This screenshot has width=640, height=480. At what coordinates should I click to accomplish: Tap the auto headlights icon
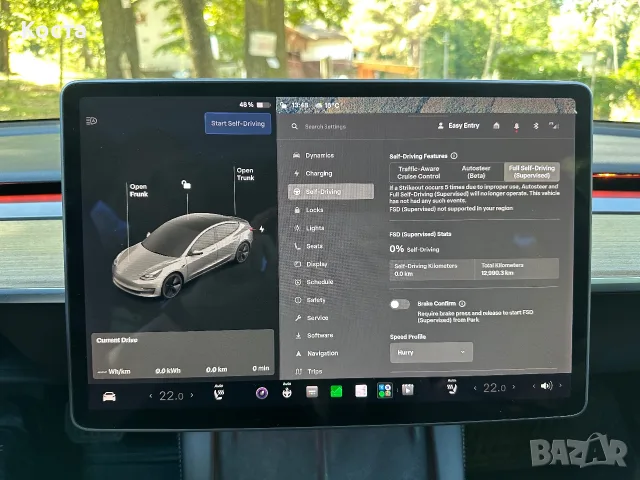click(91, 121)
